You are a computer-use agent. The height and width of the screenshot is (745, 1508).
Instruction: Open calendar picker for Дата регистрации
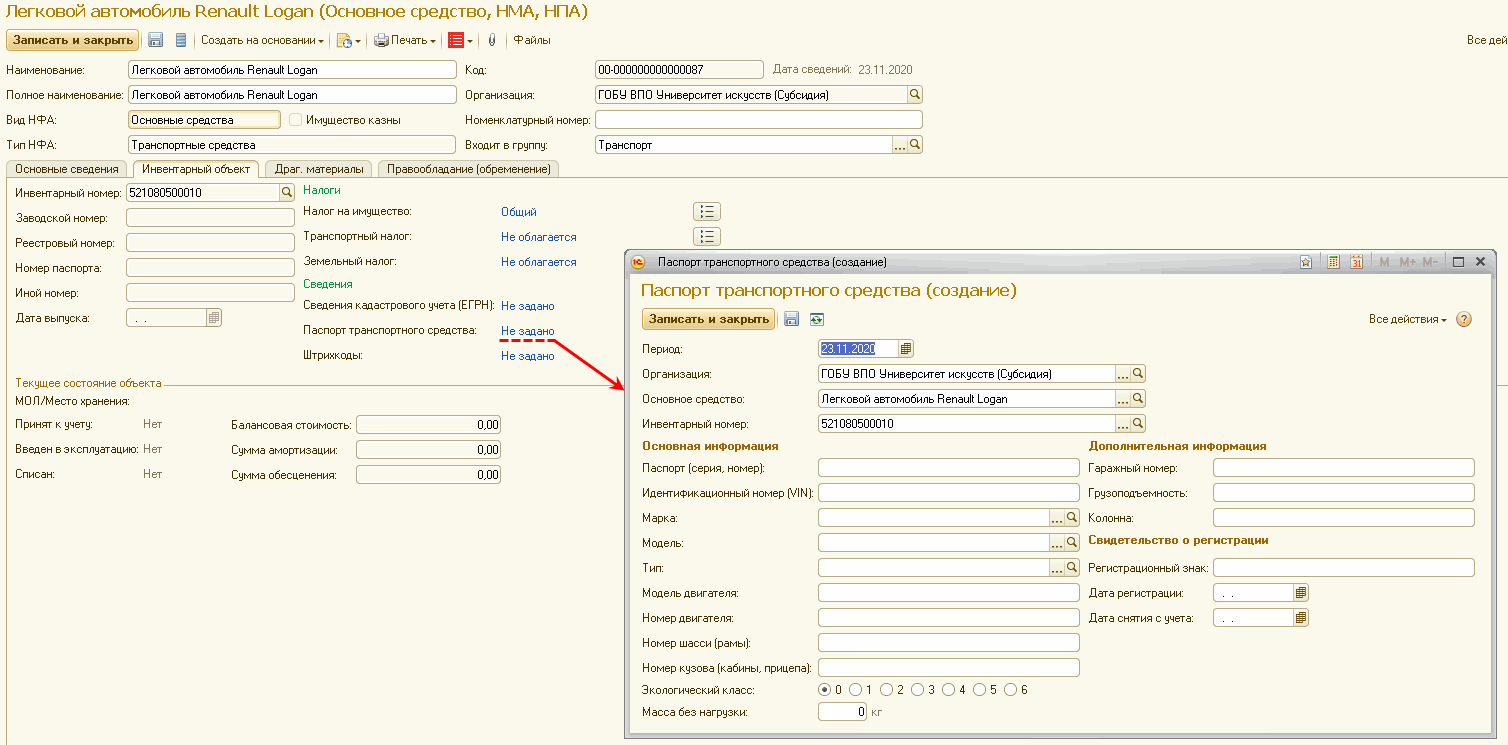pyautogui.click(x=1301, y=593)
